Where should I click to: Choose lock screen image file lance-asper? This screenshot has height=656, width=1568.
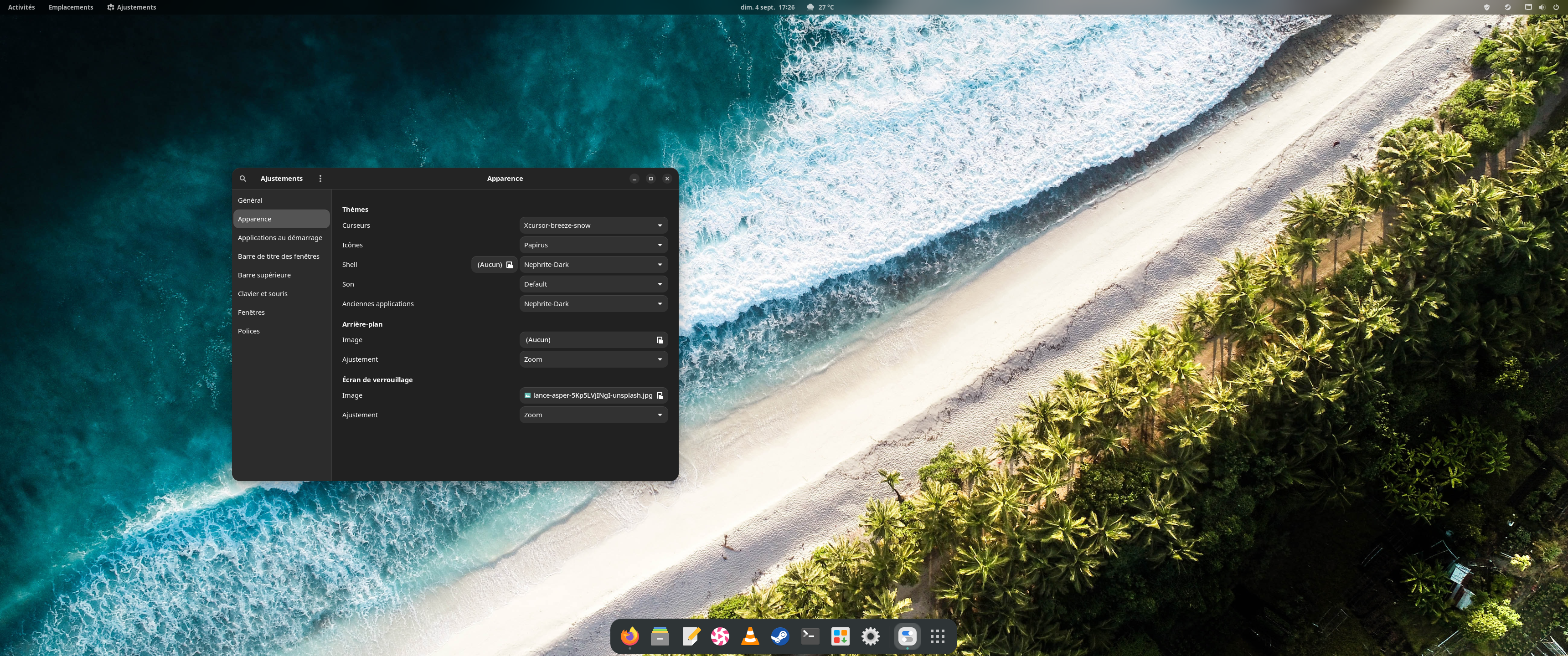(x=593, y=395)
